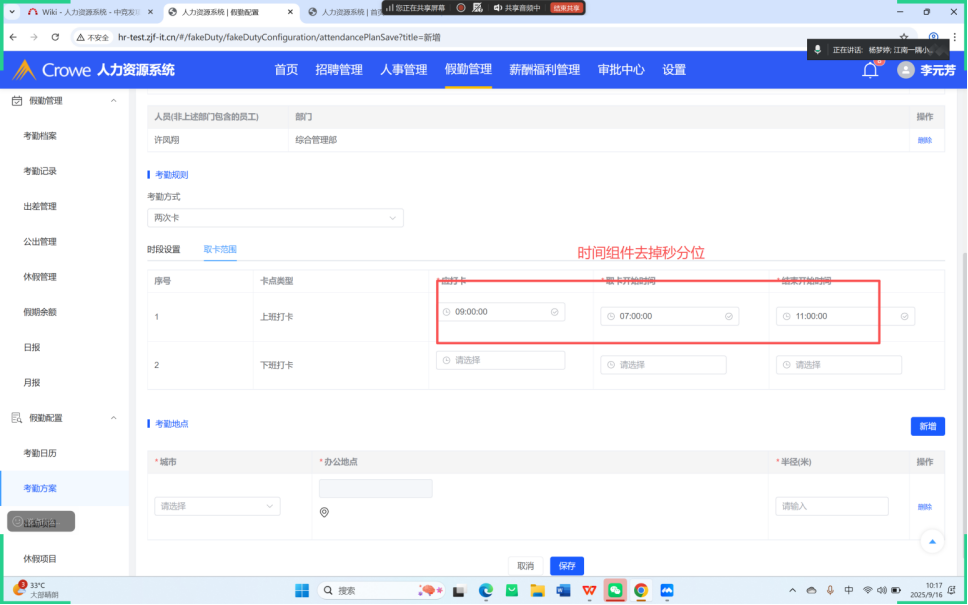Collapse the 假勤配置 sidebar section
Image resolution: width=968 pixels, height=605 pixels.
click(112, 418)
